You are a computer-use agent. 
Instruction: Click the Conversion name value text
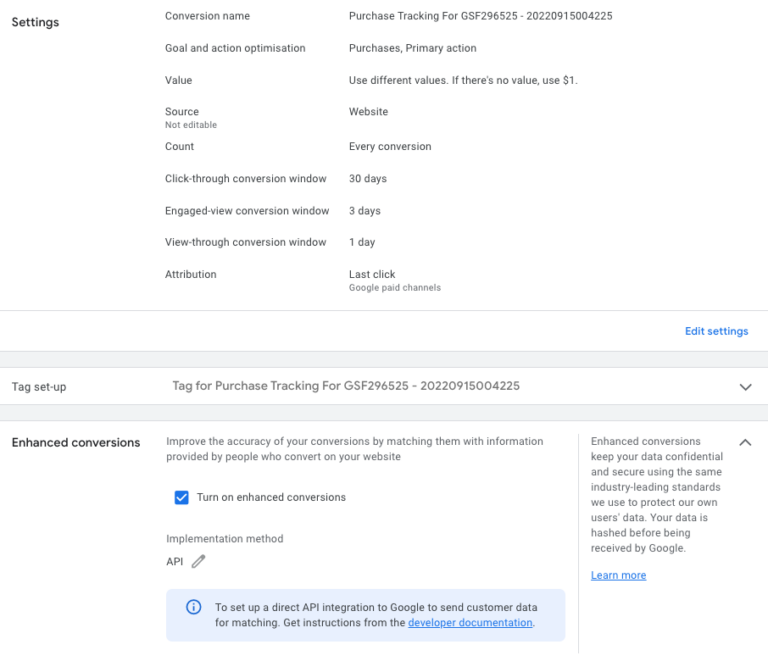(480, 16)
